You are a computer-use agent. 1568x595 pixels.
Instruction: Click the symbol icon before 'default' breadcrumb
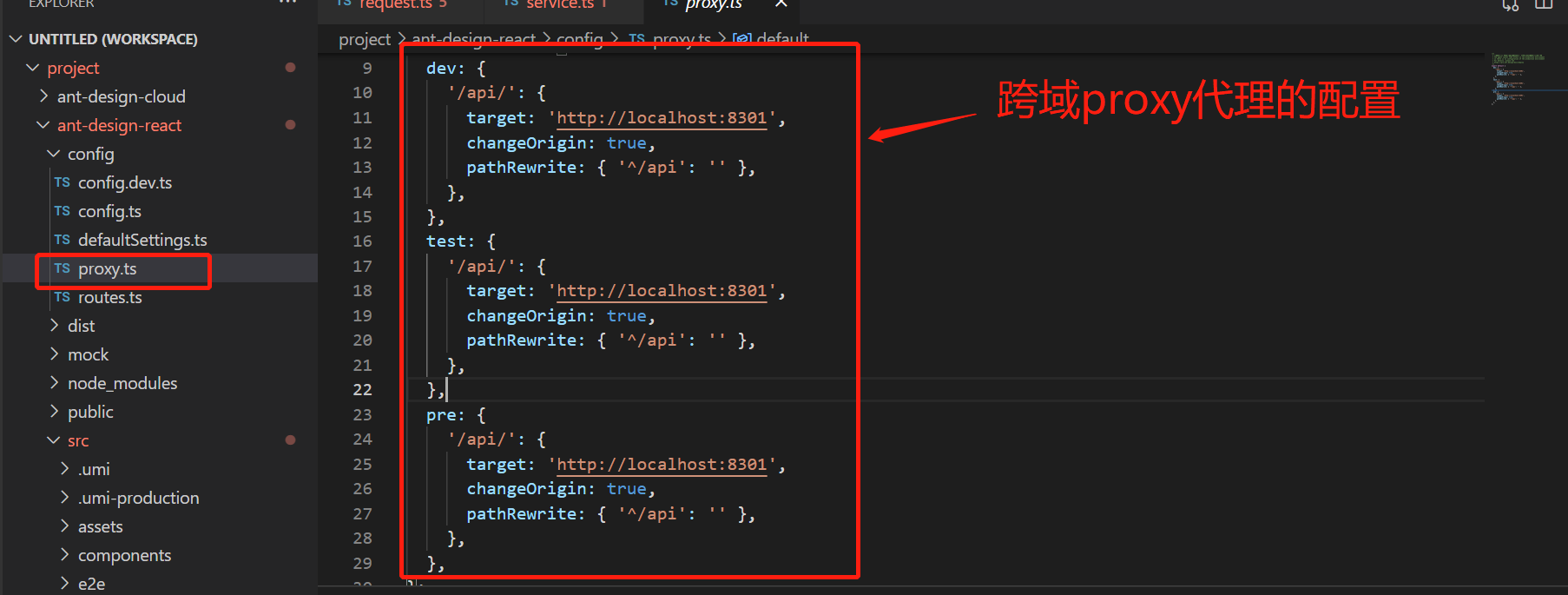[x=742, y=39]
